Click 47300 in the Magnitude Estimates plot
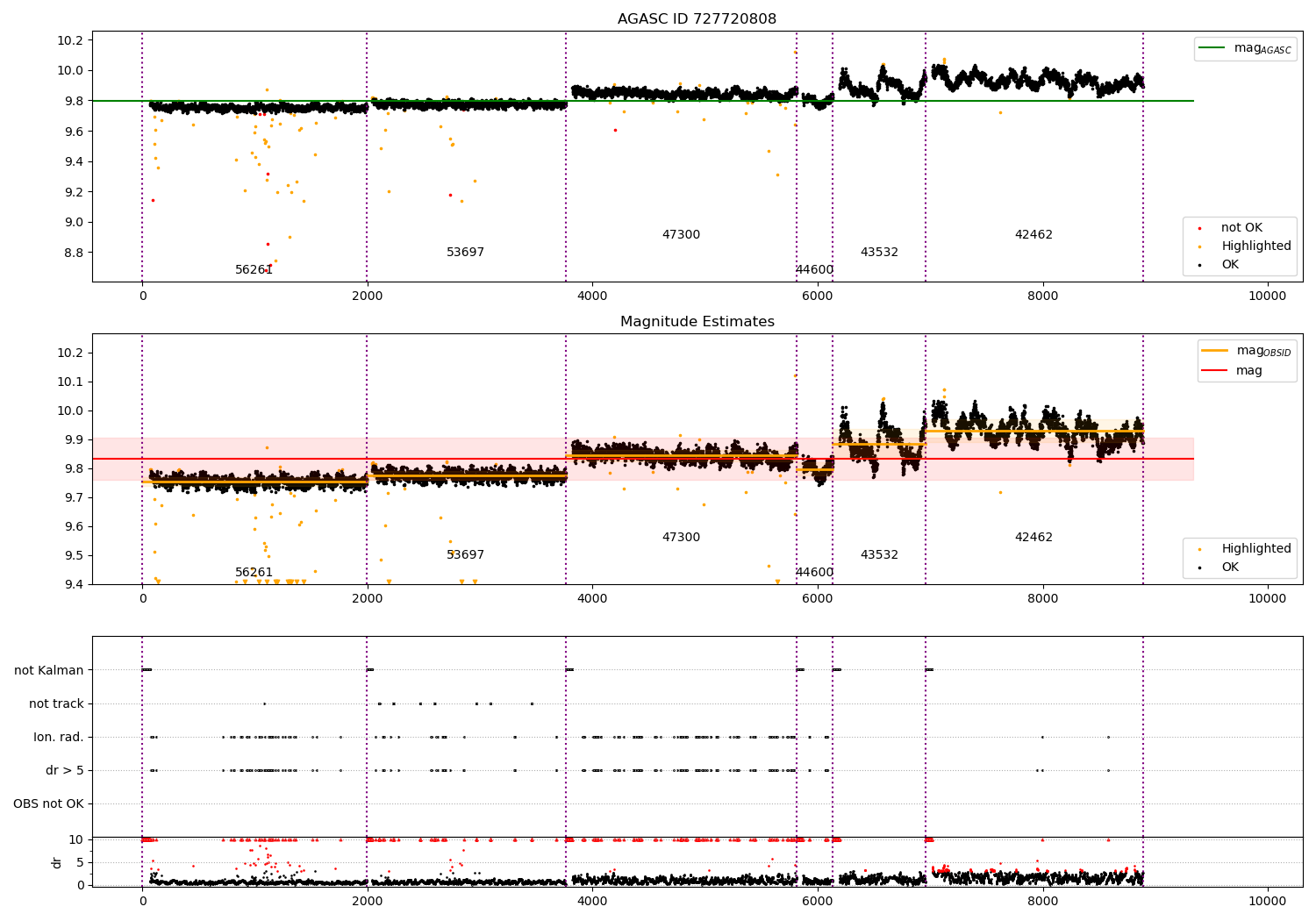The height and width of the screenshot is (921, 1316). [681, 538]
